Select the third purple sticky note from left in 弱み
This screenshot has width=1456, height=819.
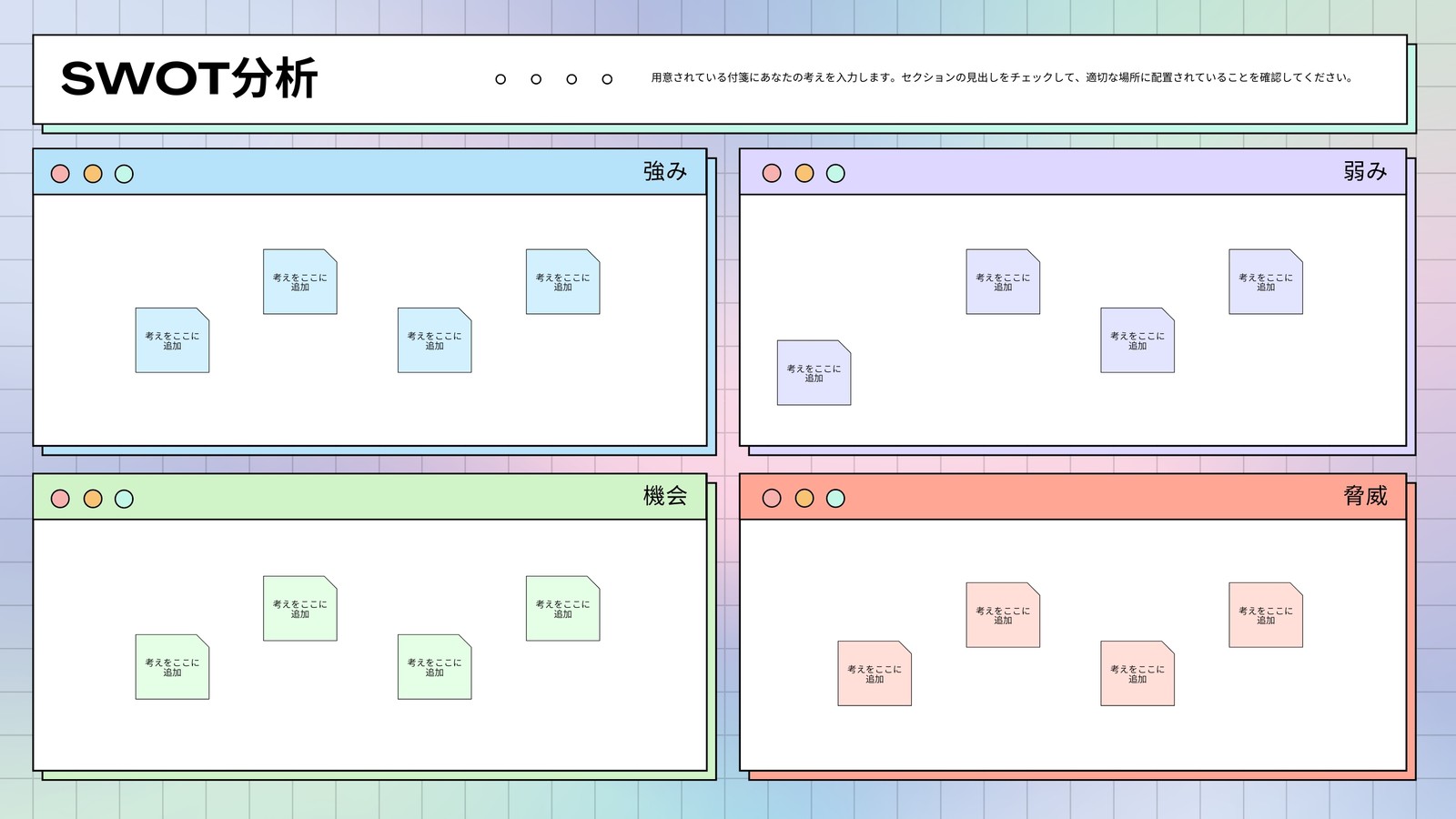click(1137, 340)
